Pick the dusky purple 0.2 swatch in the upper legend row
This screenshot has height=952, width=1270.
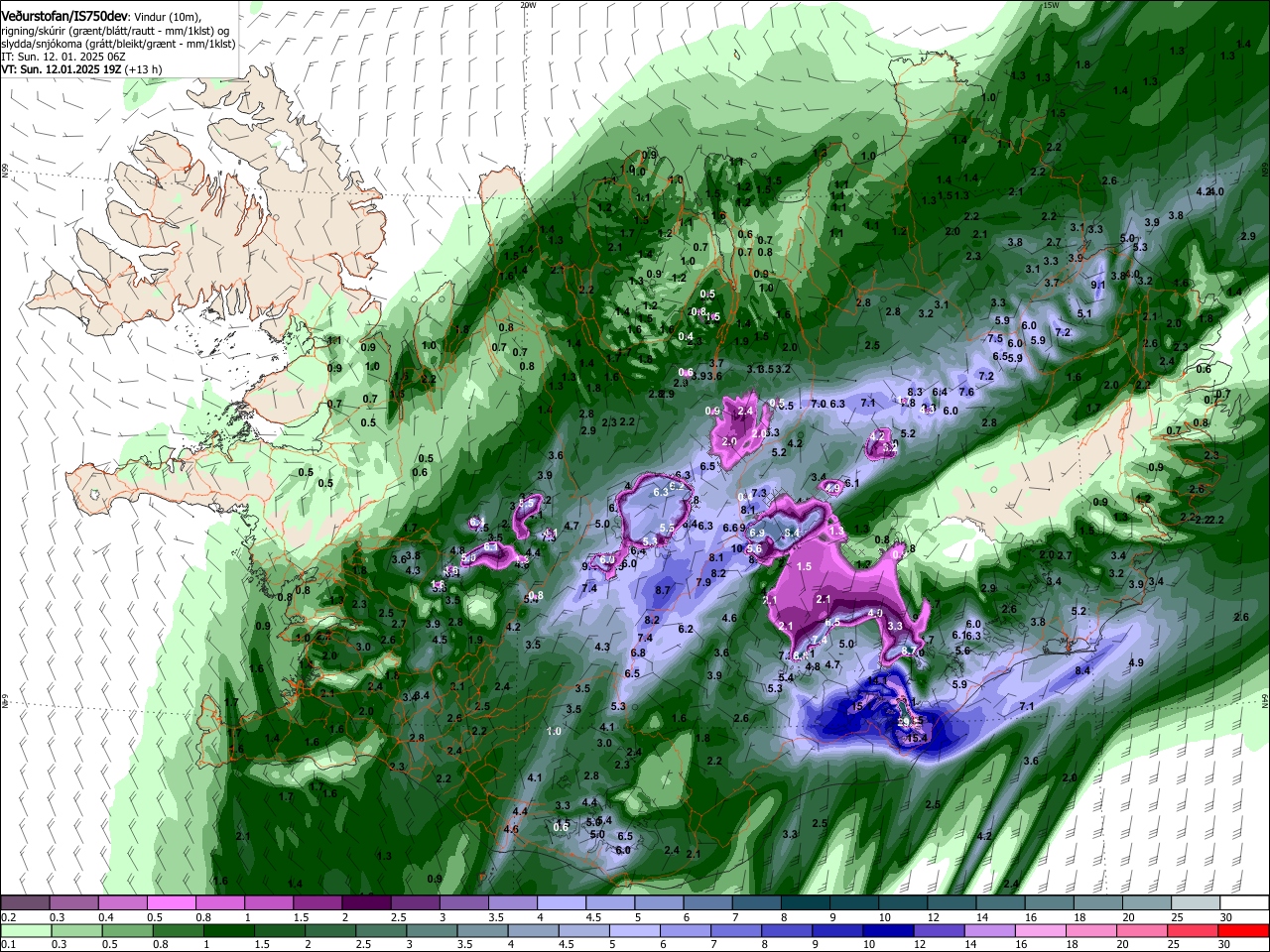(x=25, y=902)
